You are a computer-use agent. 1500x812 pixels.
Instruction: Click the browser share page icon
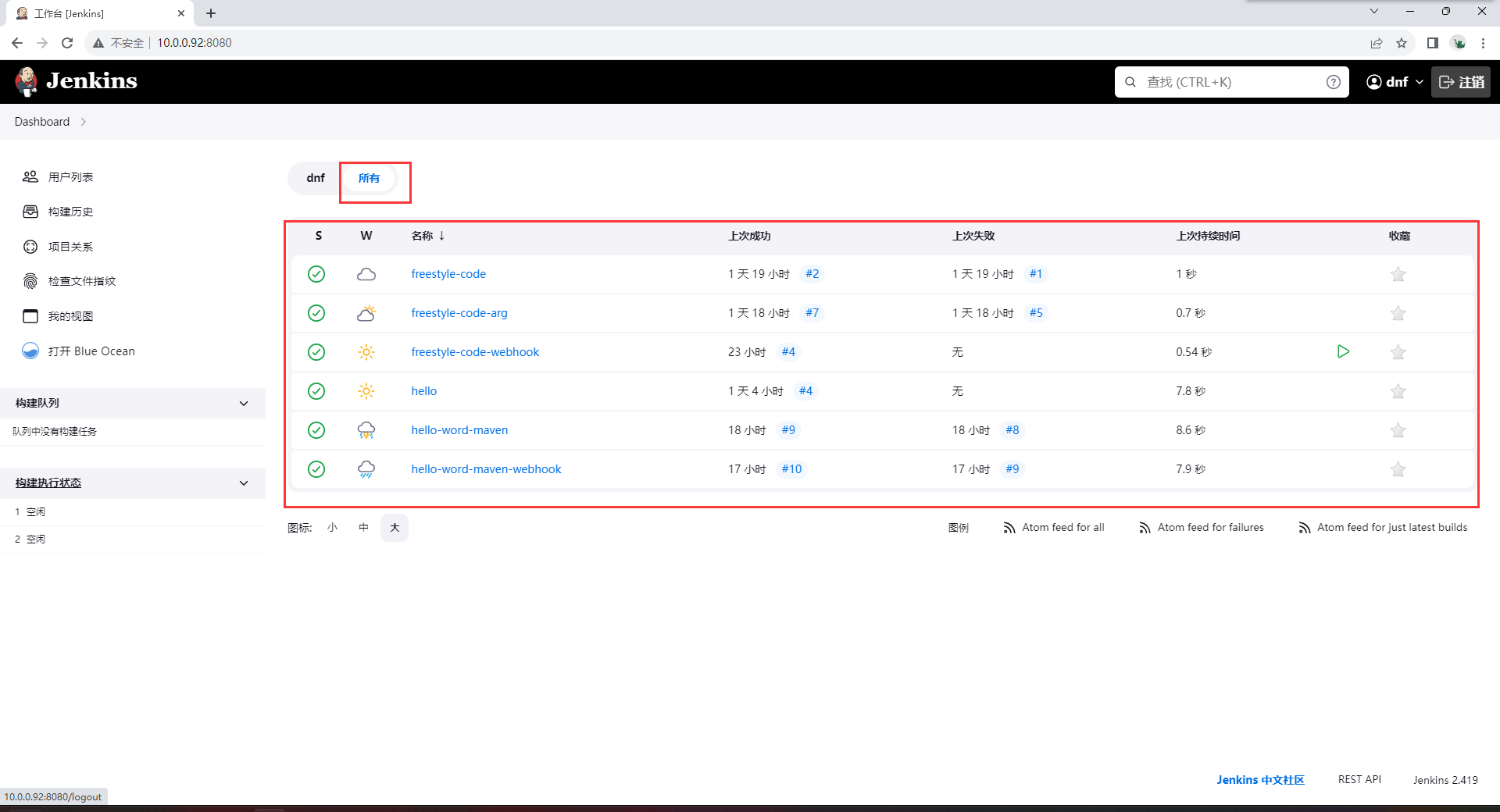point(1377,43)
